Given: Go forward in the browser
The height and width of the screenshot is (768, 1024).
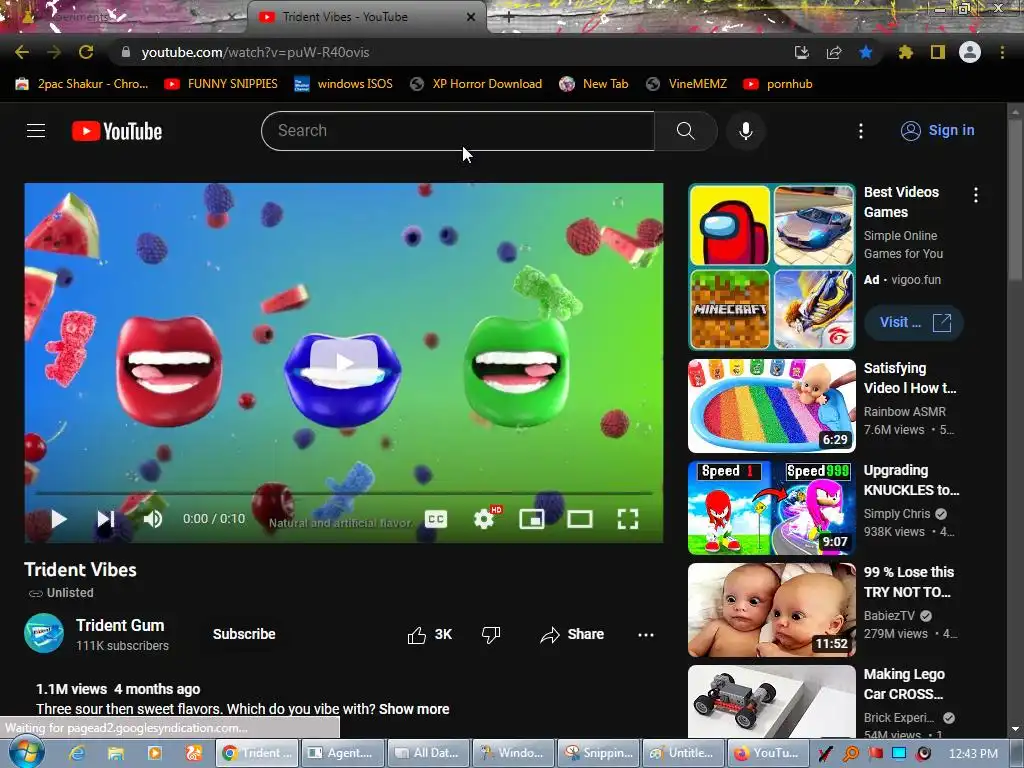Looking at the screenshot, I should [x=54, y=52].
